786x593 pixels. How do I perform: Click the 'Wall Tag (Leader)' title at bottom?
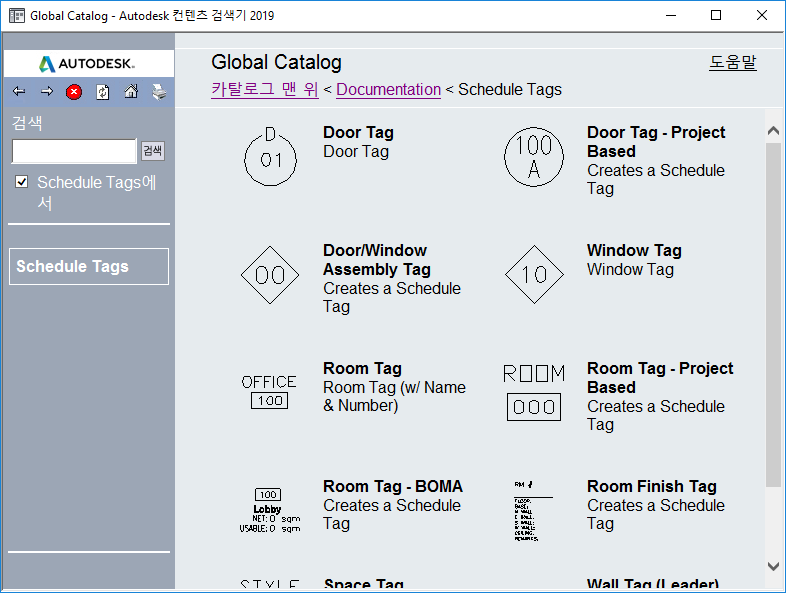(653, 583)
